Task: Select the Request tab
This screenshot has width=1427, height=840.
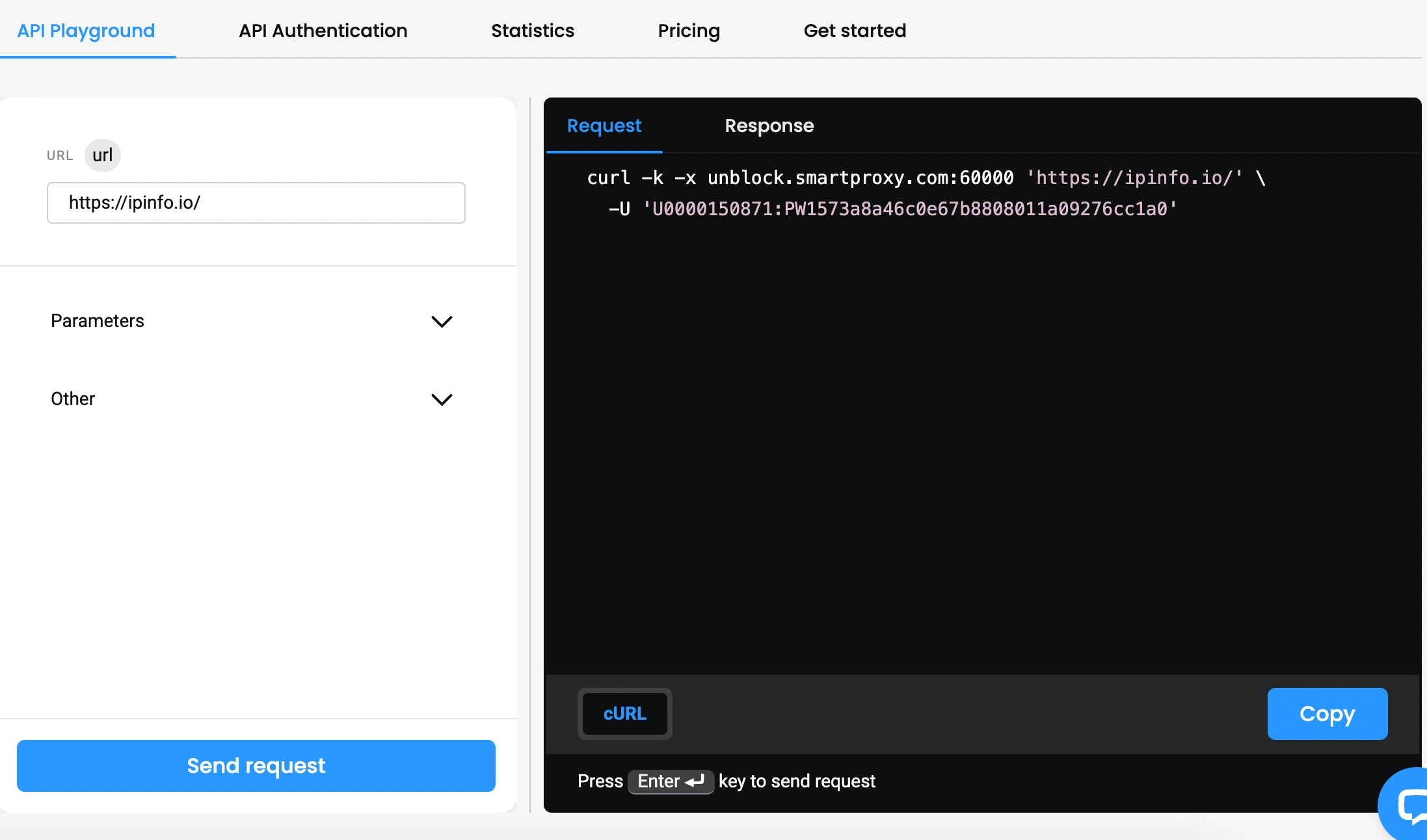Action: pos(604,126)
